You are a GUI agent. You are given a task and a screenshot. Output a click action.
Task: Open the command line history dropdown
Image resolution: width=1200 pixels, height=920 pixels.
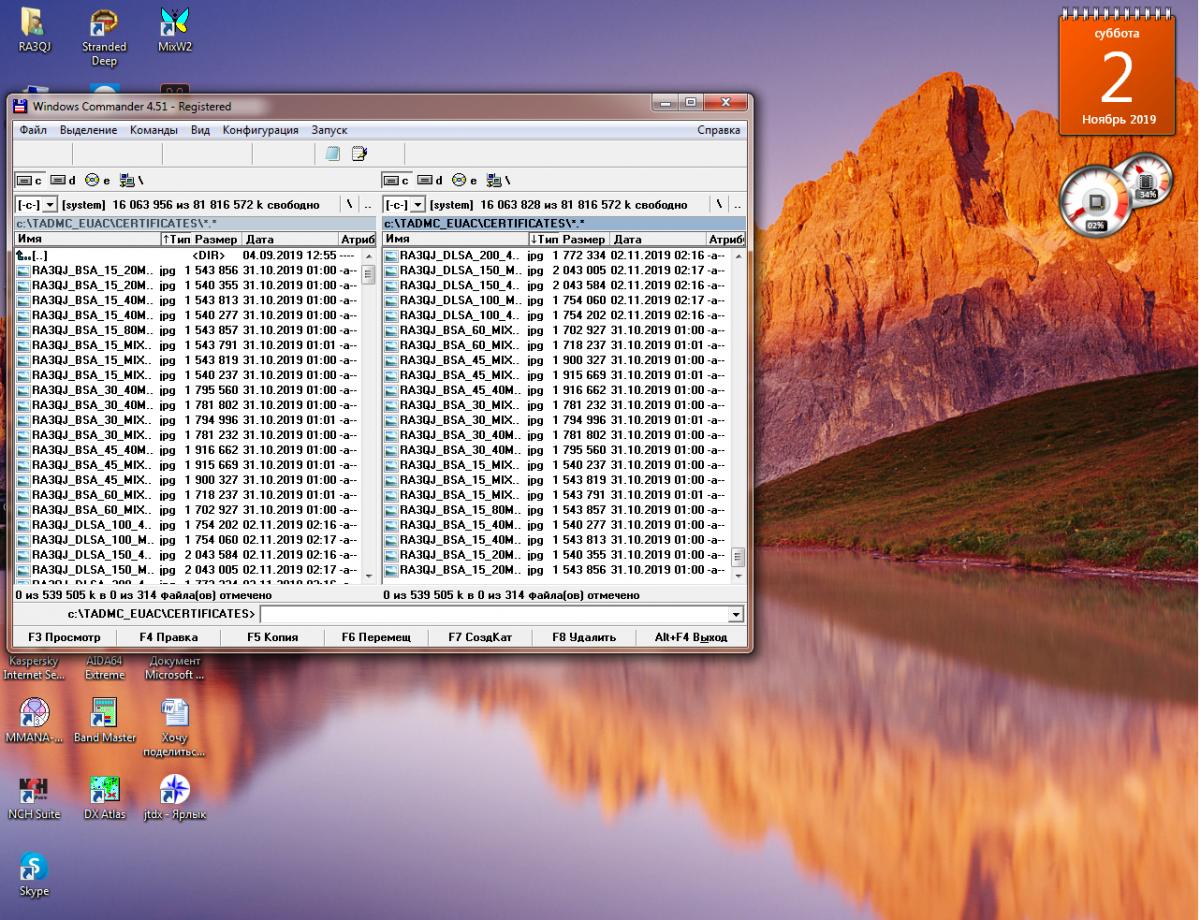pyautogui.click(x=737, y=614)
